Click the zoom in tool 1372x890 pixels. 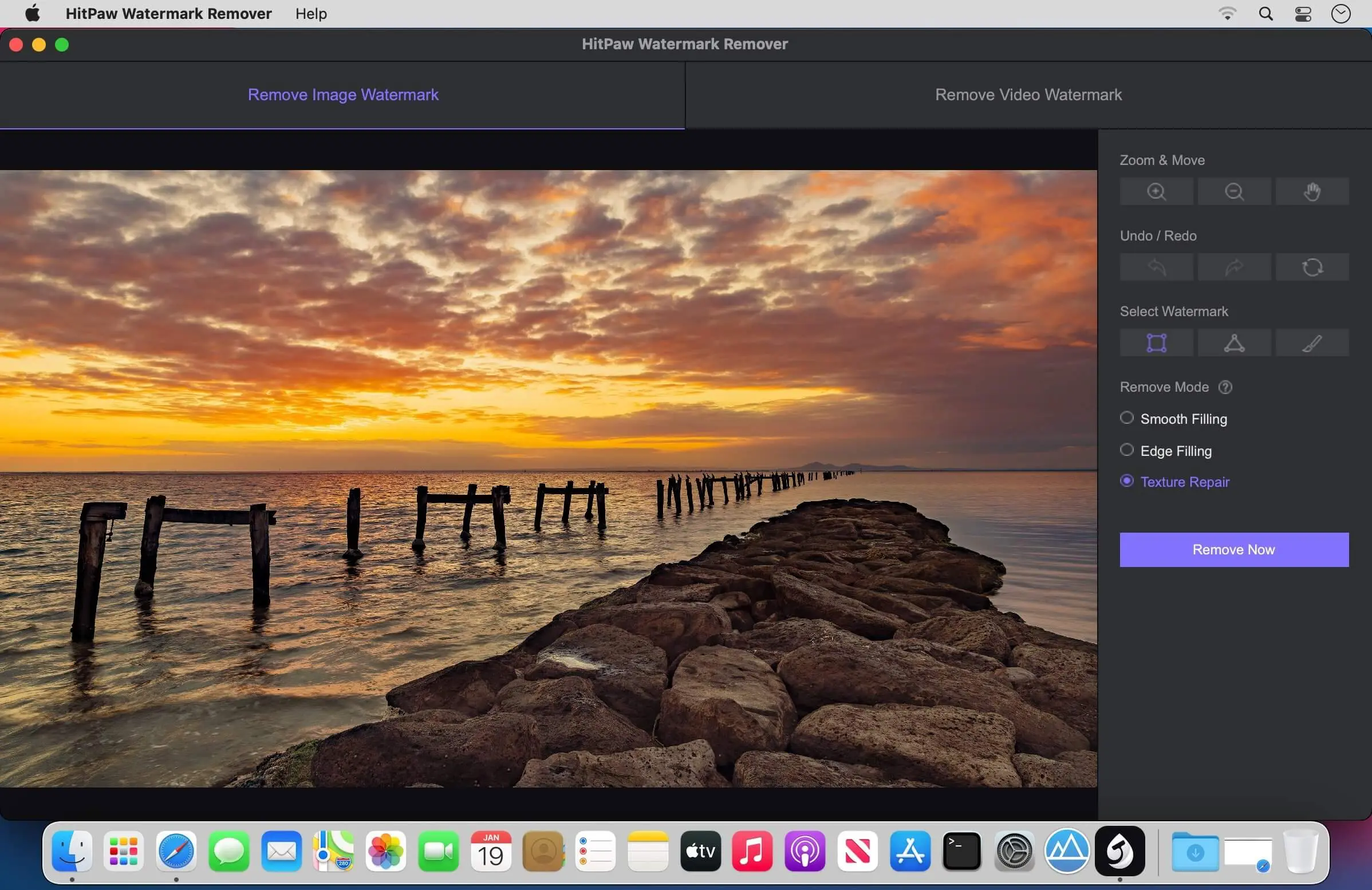click(x=1156, y=191)
